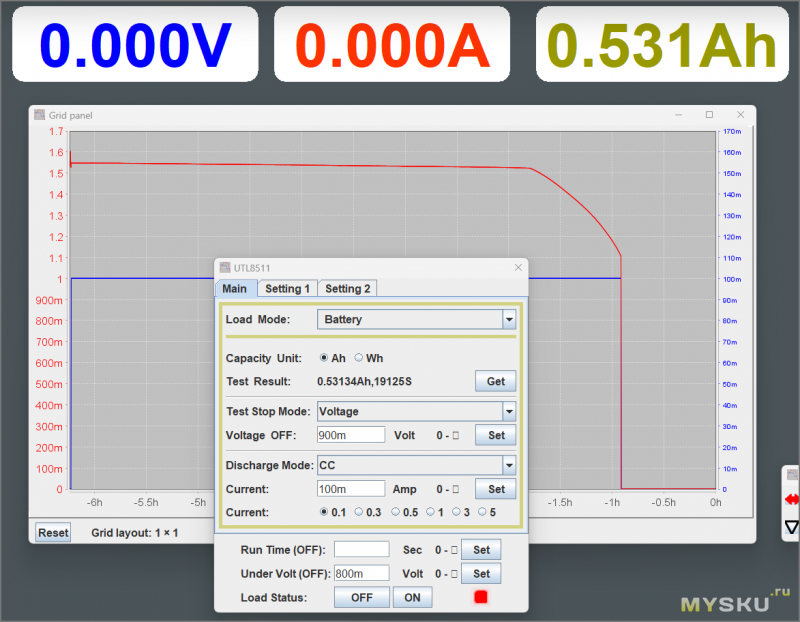Maximize the Grid panel window
Image resolution: width=800 pixels, height=622 pixels.
(709, 115)
